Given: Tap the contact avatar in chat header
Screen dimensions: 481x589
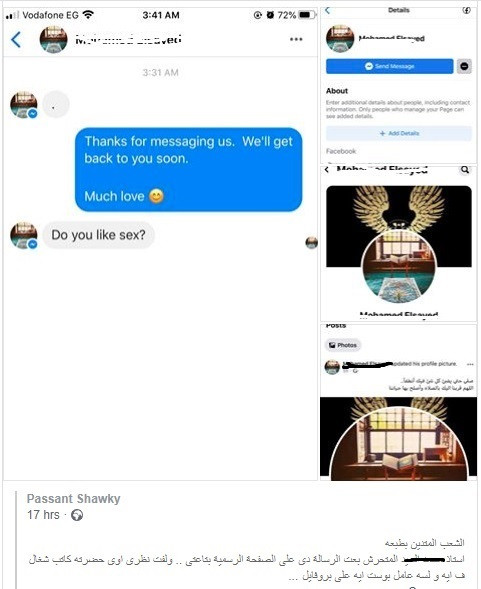Looking at the screenshot, I should point(53,39).
